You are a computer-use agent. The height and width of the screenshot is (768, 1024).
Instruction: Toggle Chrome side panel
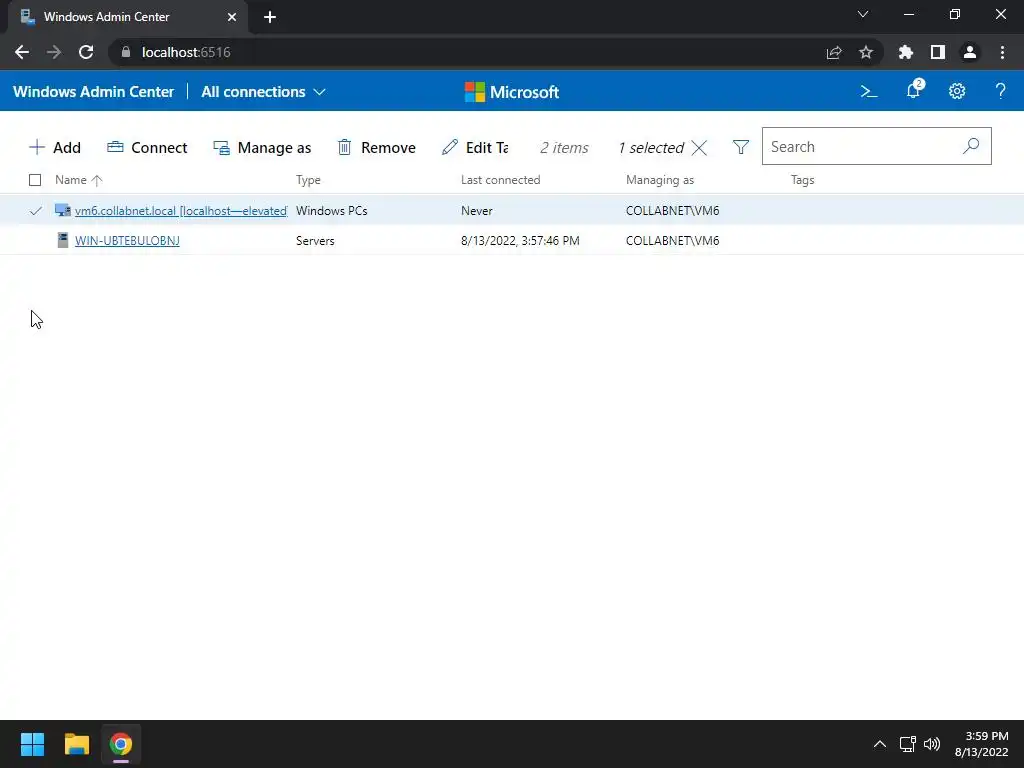pos(938,52)
